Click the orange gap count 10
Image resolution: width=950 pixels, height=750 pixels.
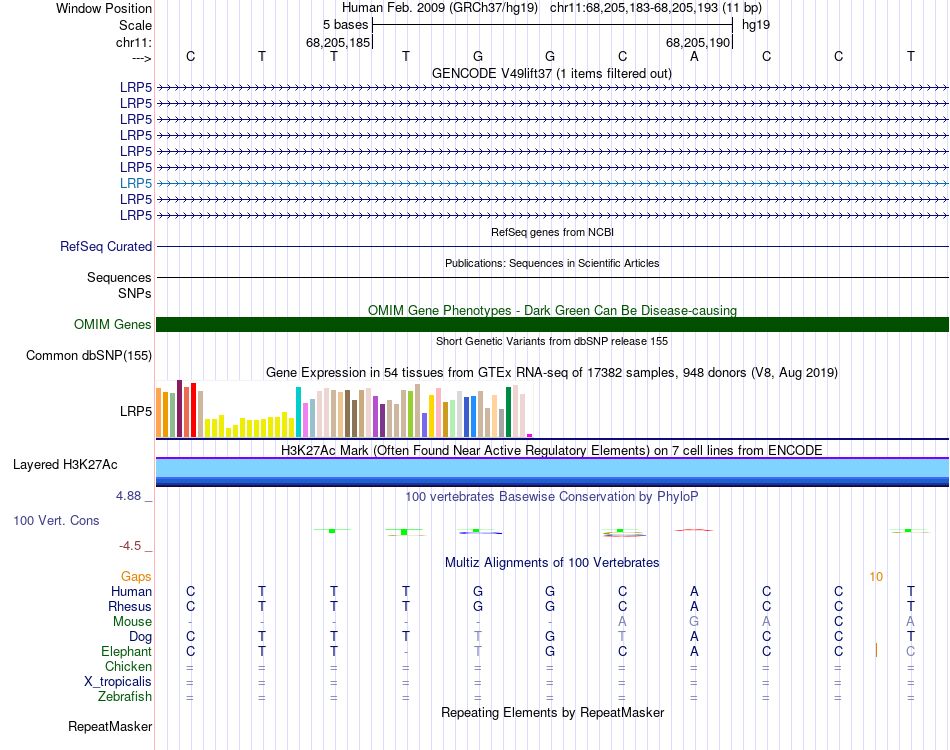click(x=876, y=577)
